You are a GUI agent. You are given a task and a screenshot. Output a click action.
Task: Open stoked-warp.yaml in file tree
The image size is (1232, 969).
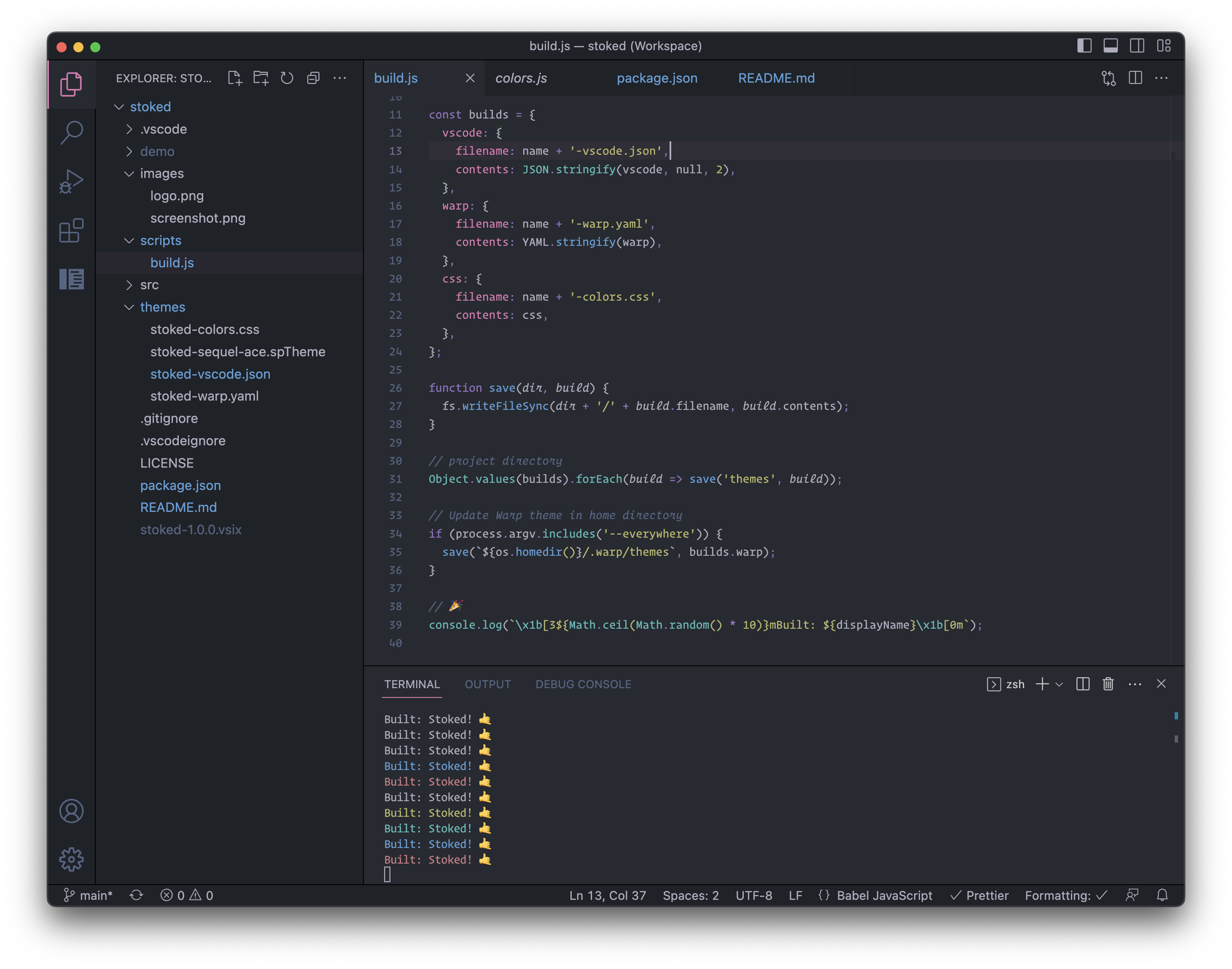204,396
